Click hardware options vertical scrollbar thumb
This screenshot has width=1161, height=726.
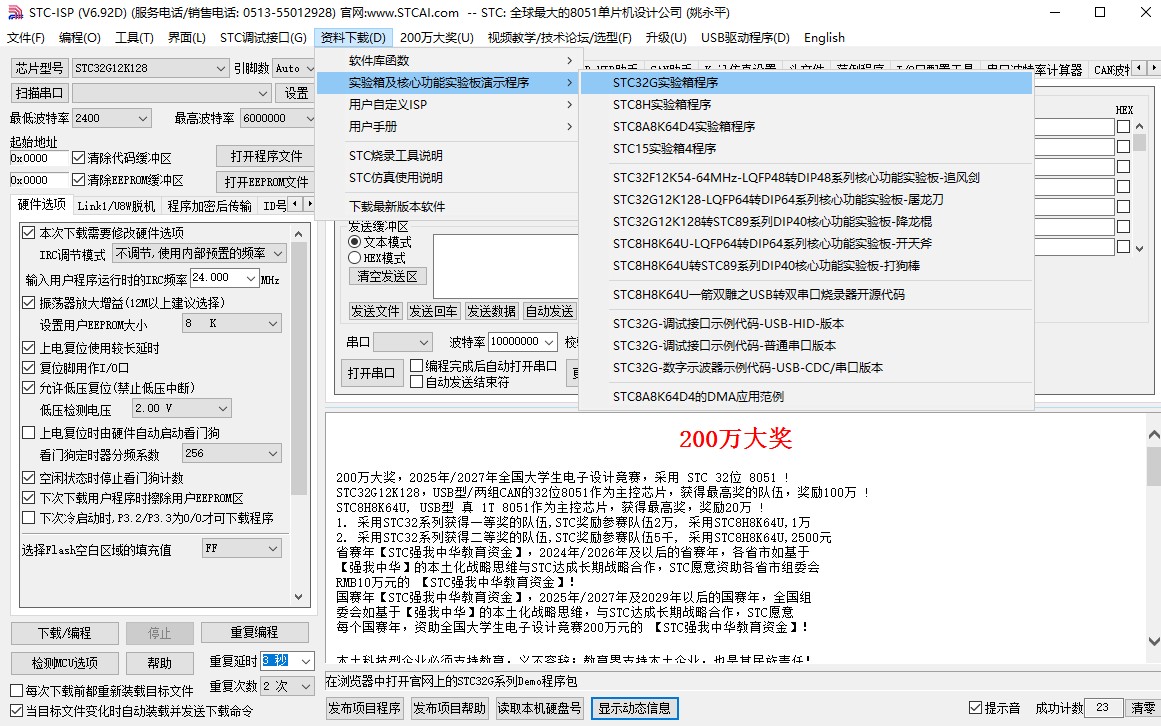click(x=298, y=368)
